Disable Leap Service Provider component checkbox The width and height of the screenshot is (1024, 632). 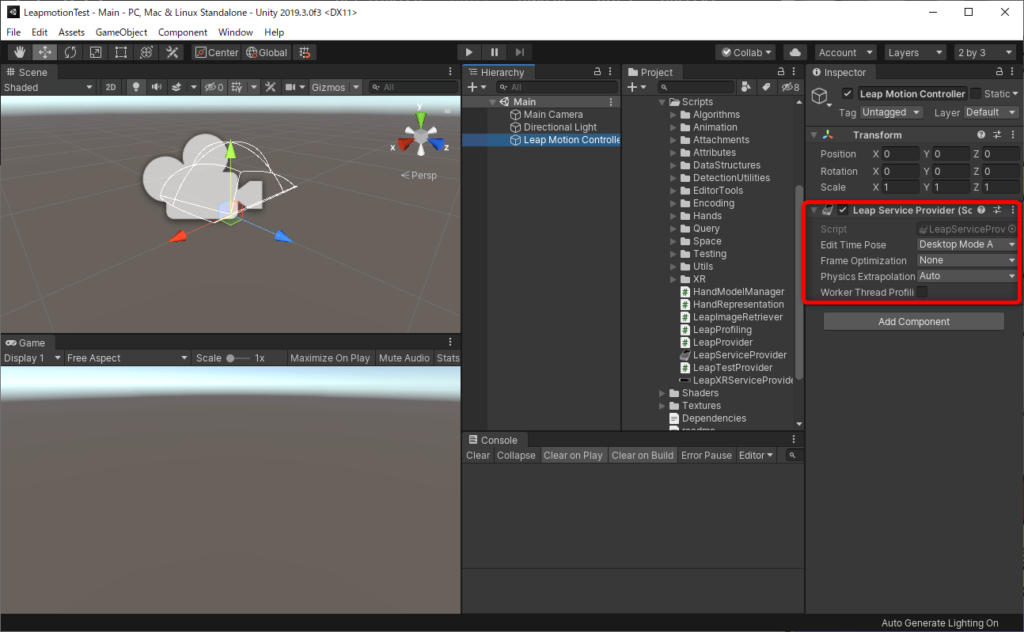click(842, 210)
